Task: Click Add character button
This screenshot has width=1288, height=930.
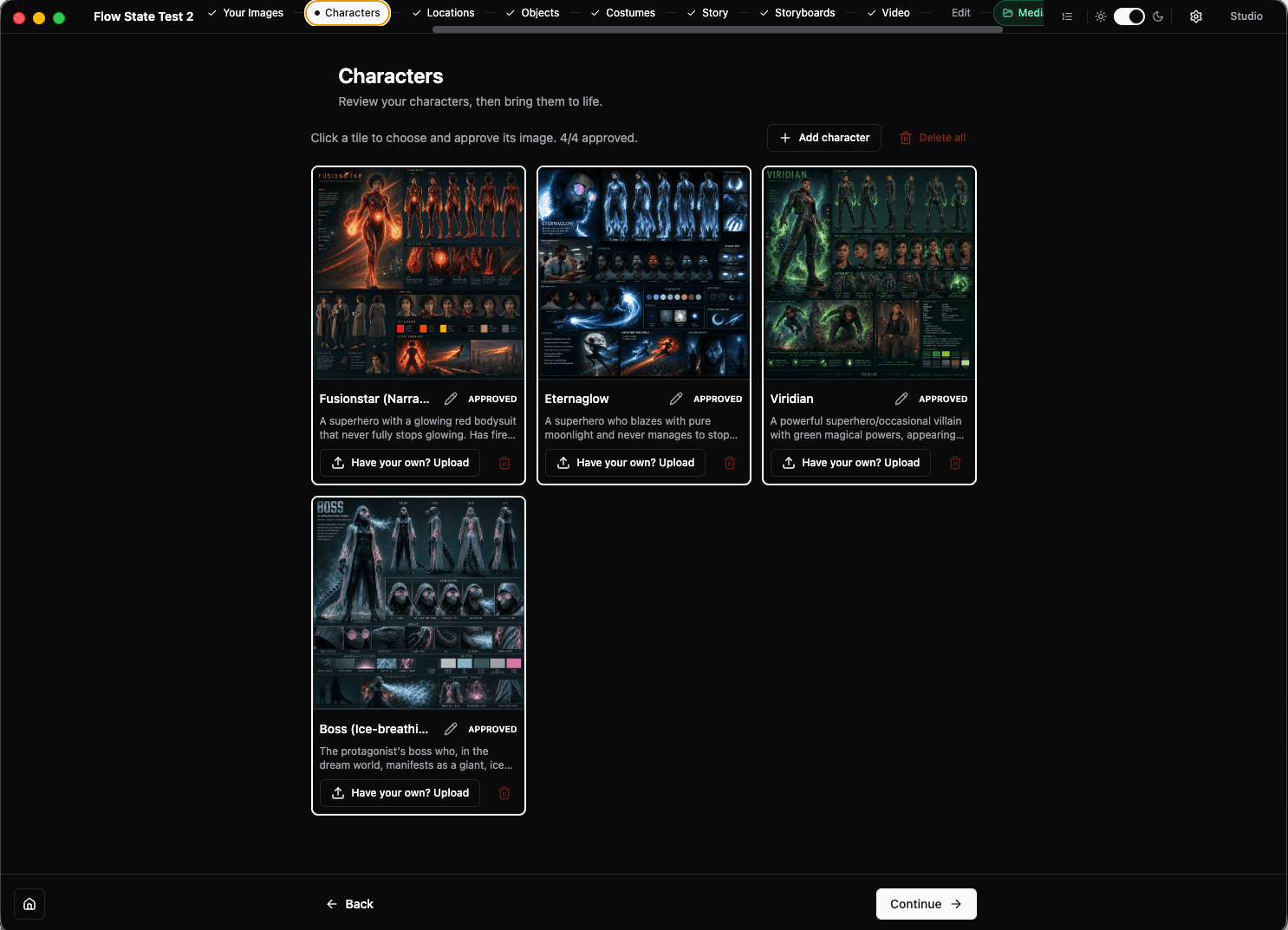Action: coord(824,138)
